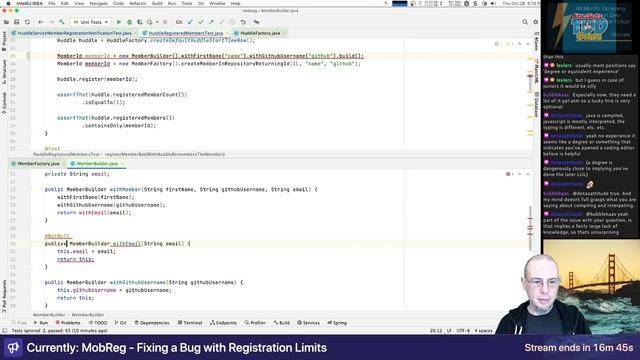Click the Git Push arrow icon
This screenshot has height=360, width=640.
[x=211, y=22]
